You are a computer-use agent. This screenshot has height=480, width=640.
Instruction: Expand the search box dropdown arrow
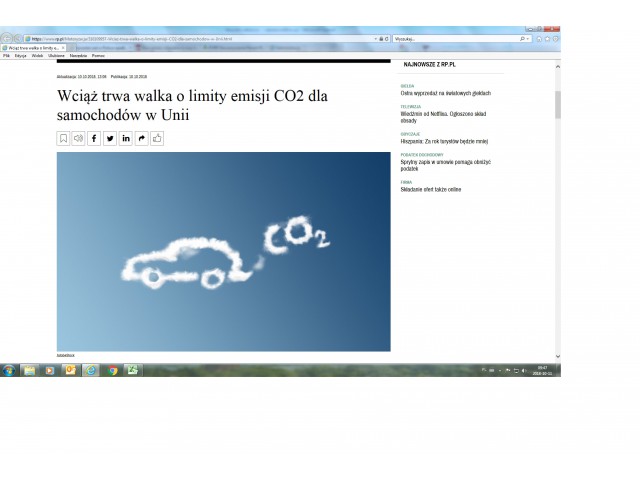click(527, 38)
